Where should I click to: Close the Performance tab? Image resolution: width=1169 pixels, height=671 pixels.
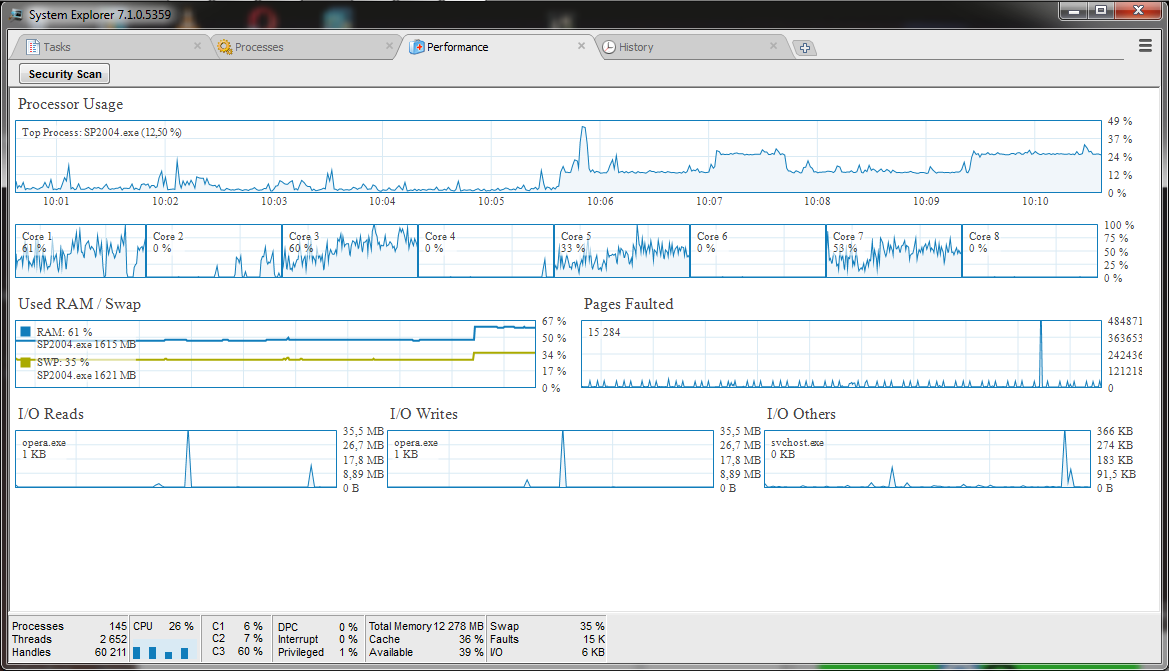581,46
